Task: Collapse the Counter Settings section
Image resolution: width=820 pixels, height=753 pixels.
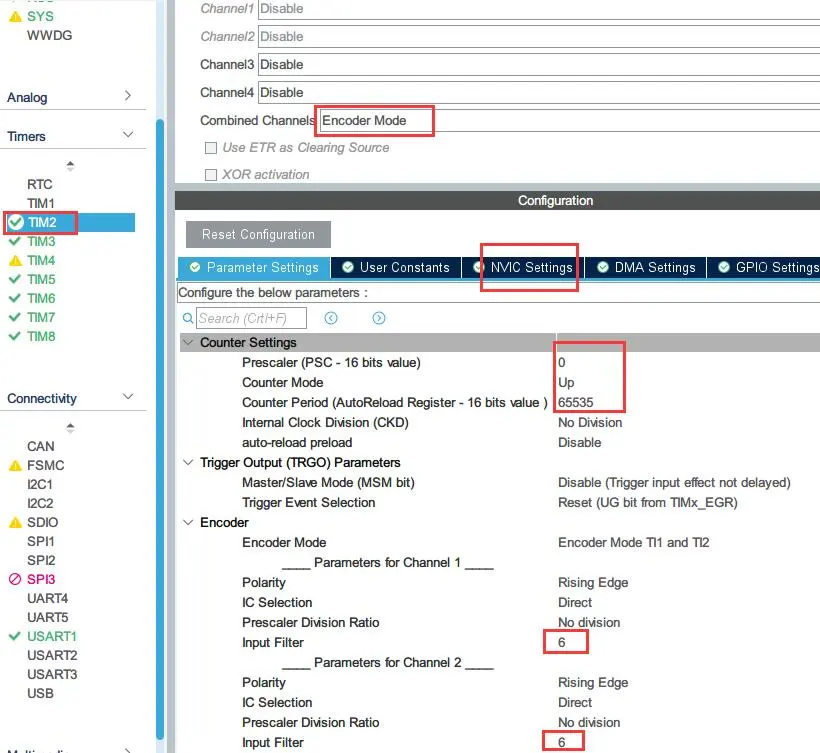Action: coord(188,343)
